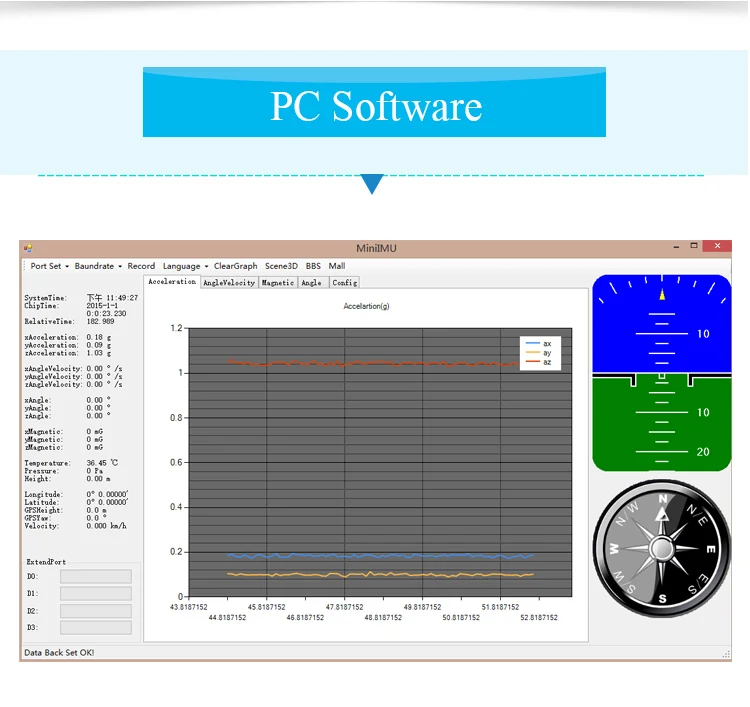Screen dimensions: 750x707
Task: Open the Scene3D view
Action: pyautogui.click(x=281, y=266)
